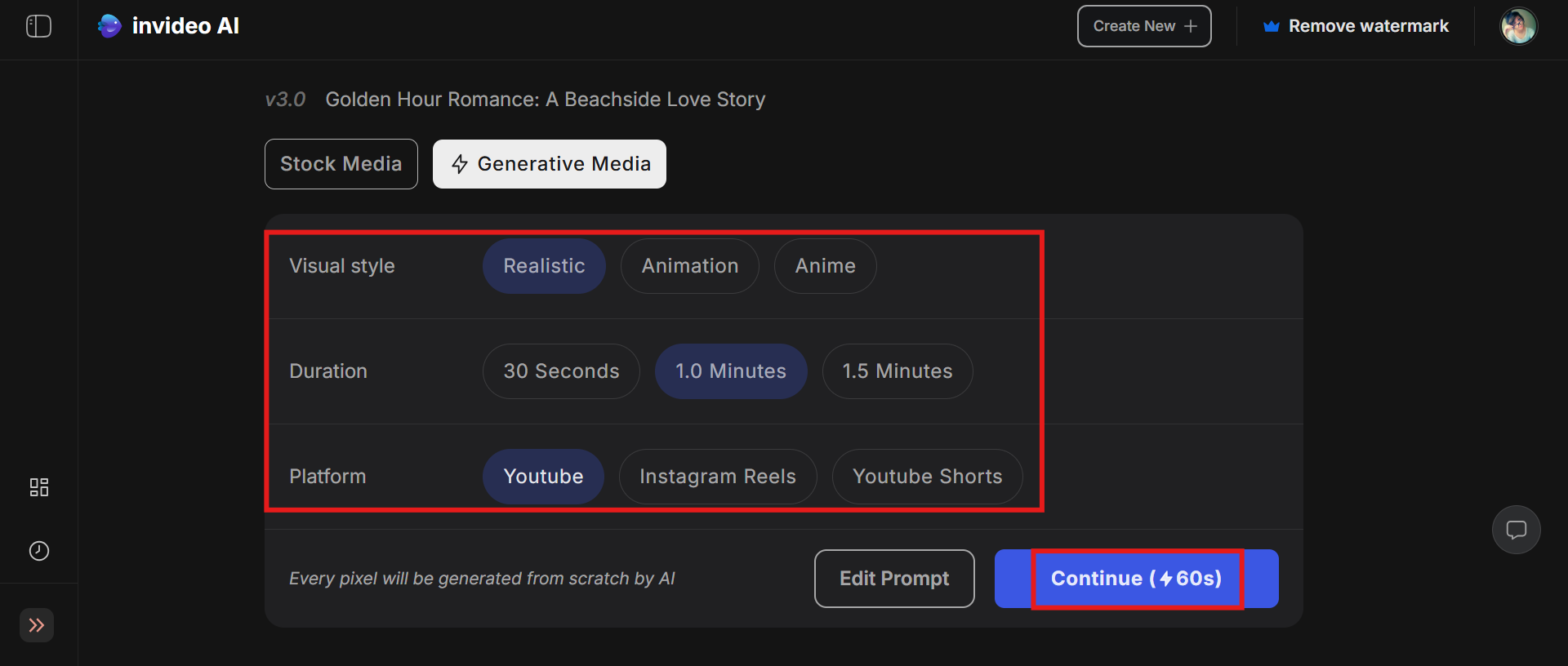This screenshot has height=666, width=1568.
Task: Click the Duration label
Action: [x=328, y=371]
